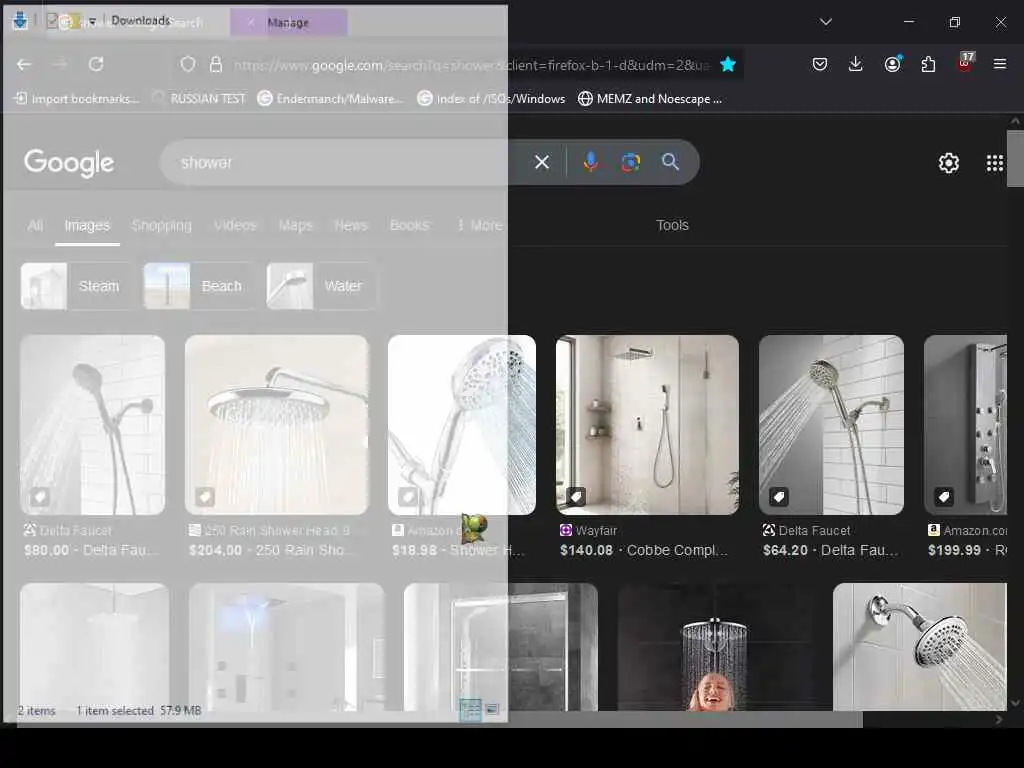Click the tag icon on $64.20 Delta Faucet image
This screenshot has width=1024, height=768.
(x=778, y=497)
